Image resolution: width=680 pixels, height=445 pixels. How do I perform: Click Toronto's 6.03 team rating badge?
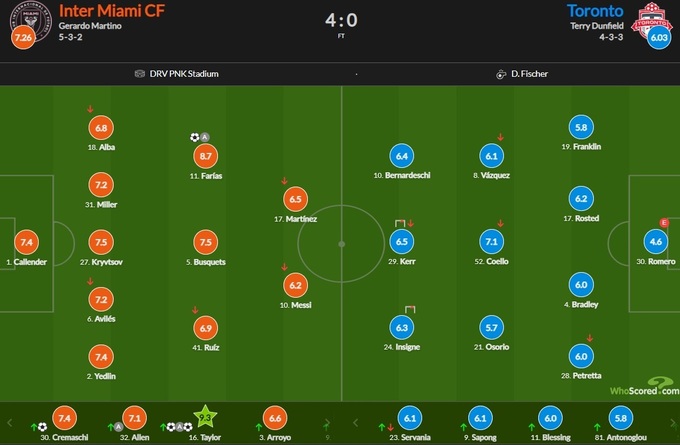click(658, 38)
